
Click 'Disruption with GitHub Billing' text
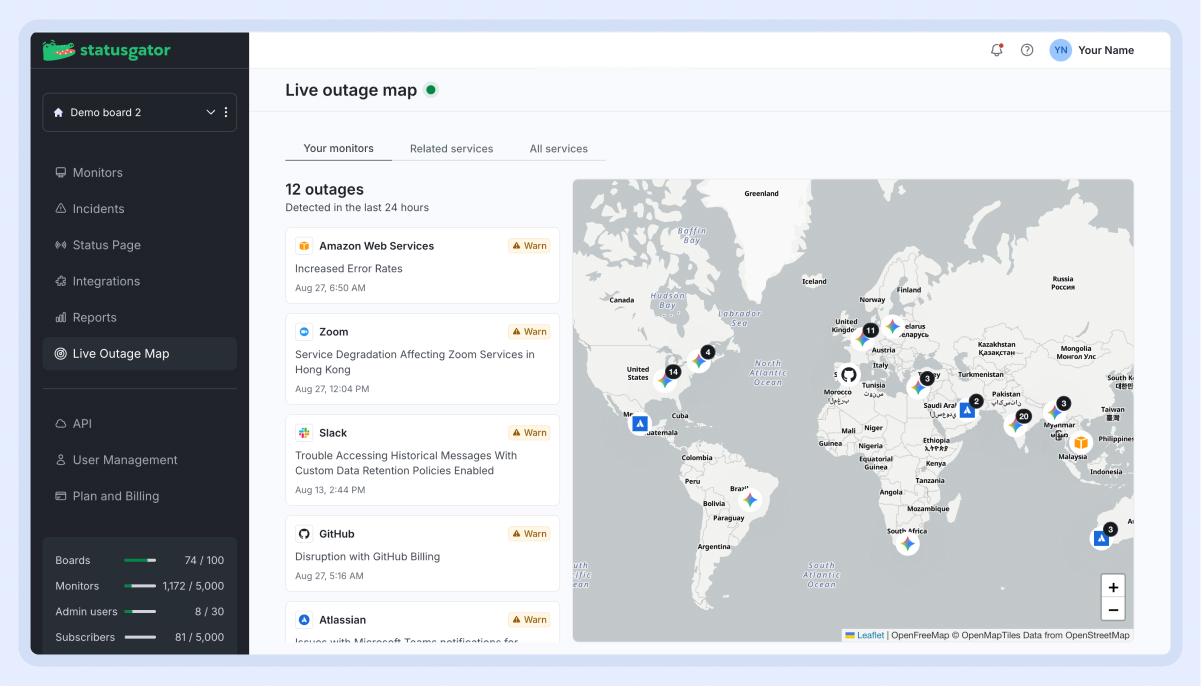click(368, 556)
